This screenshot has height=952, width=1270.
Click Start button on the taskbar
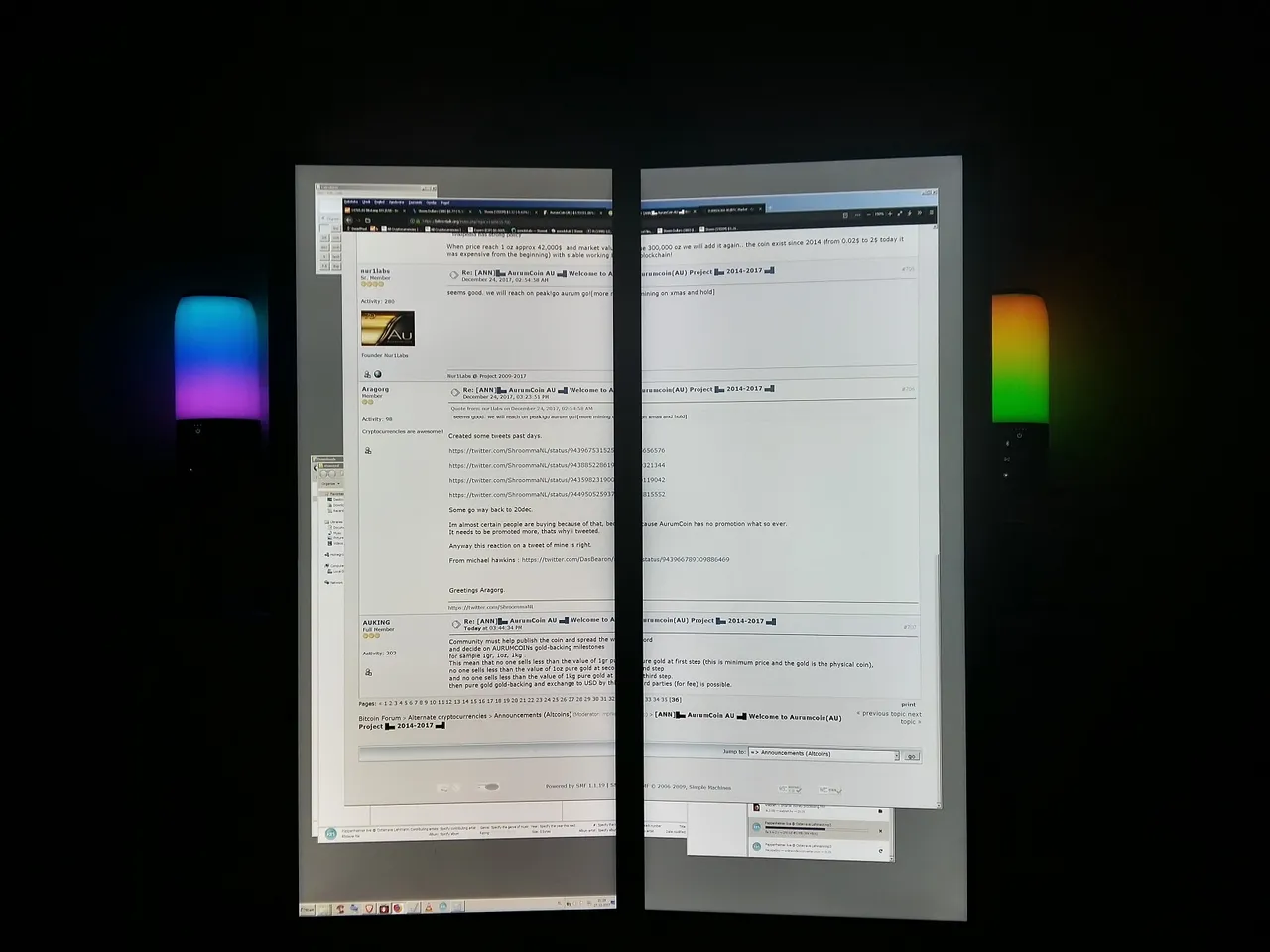coord(308,909)
